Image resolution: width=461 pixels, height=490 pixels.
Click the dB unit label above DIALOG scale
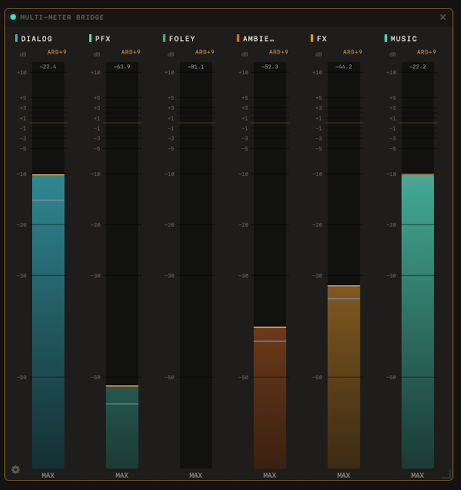click(23, 54)
